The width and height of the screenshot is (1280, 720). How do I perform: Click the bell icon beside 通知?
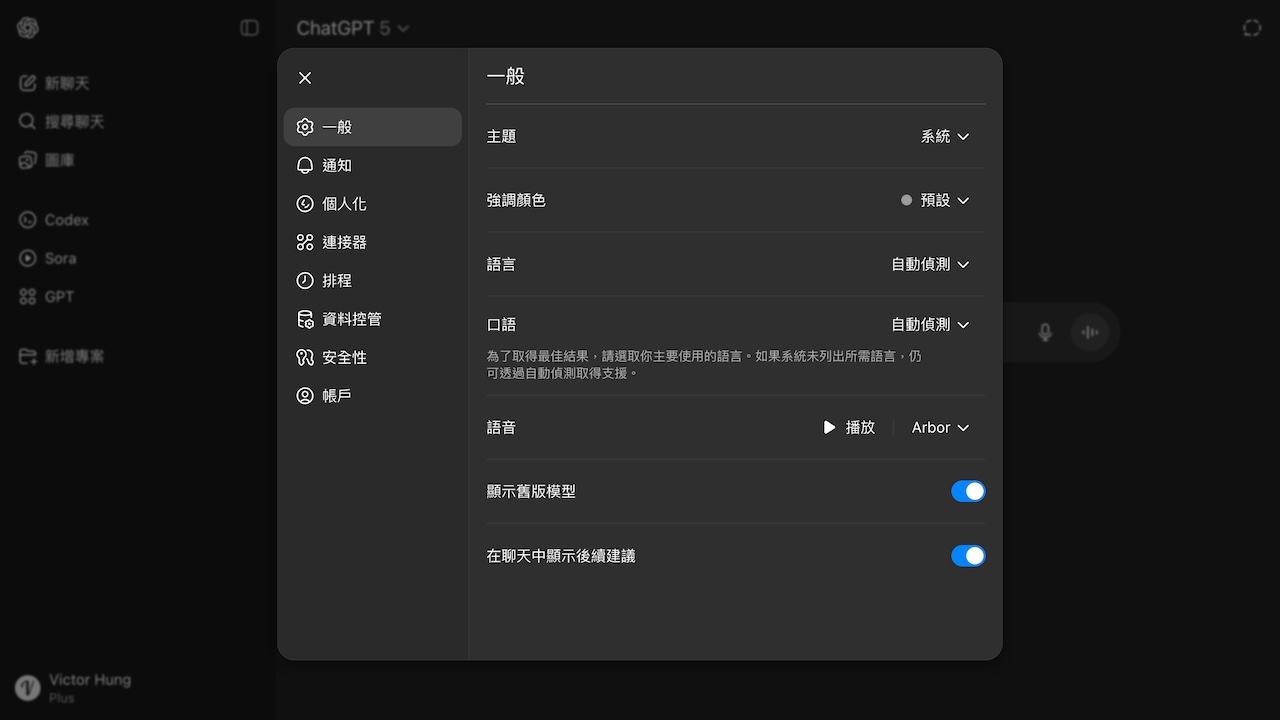coord(305,165)
